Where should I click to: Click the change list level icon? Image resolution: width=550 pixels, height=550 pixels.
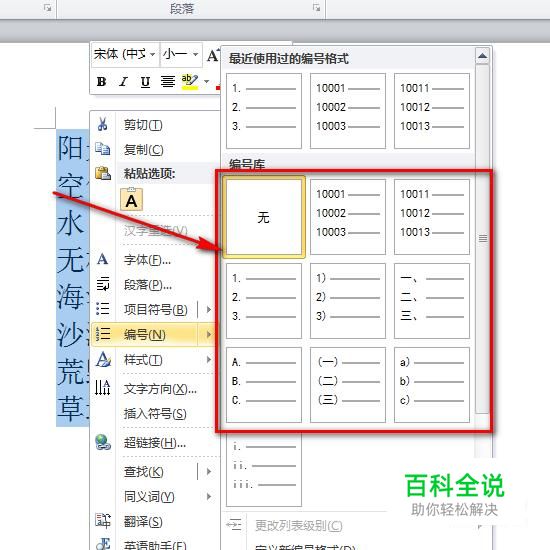pyautogui.click(x=234, y=524)
